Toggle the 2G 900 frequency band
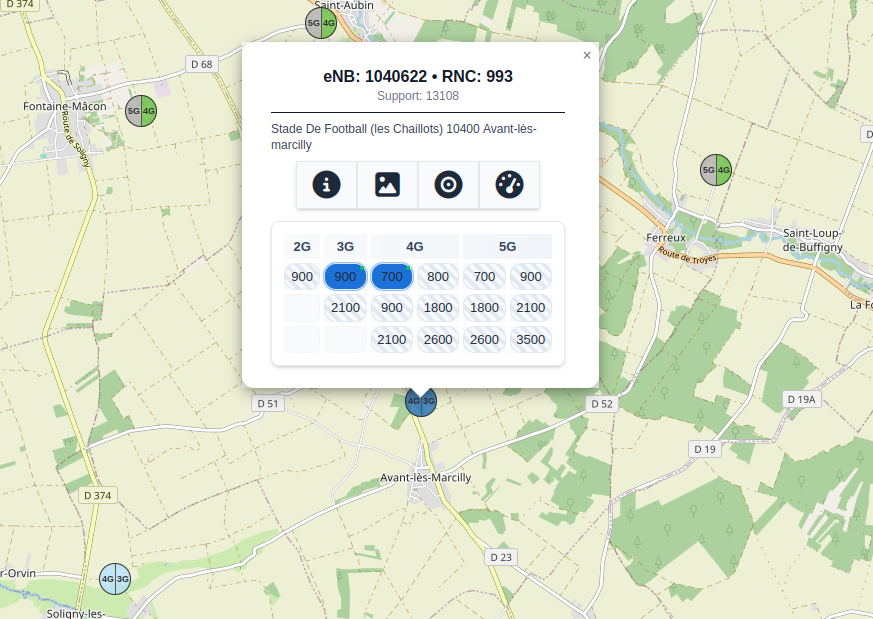 (x=302, y=277)
